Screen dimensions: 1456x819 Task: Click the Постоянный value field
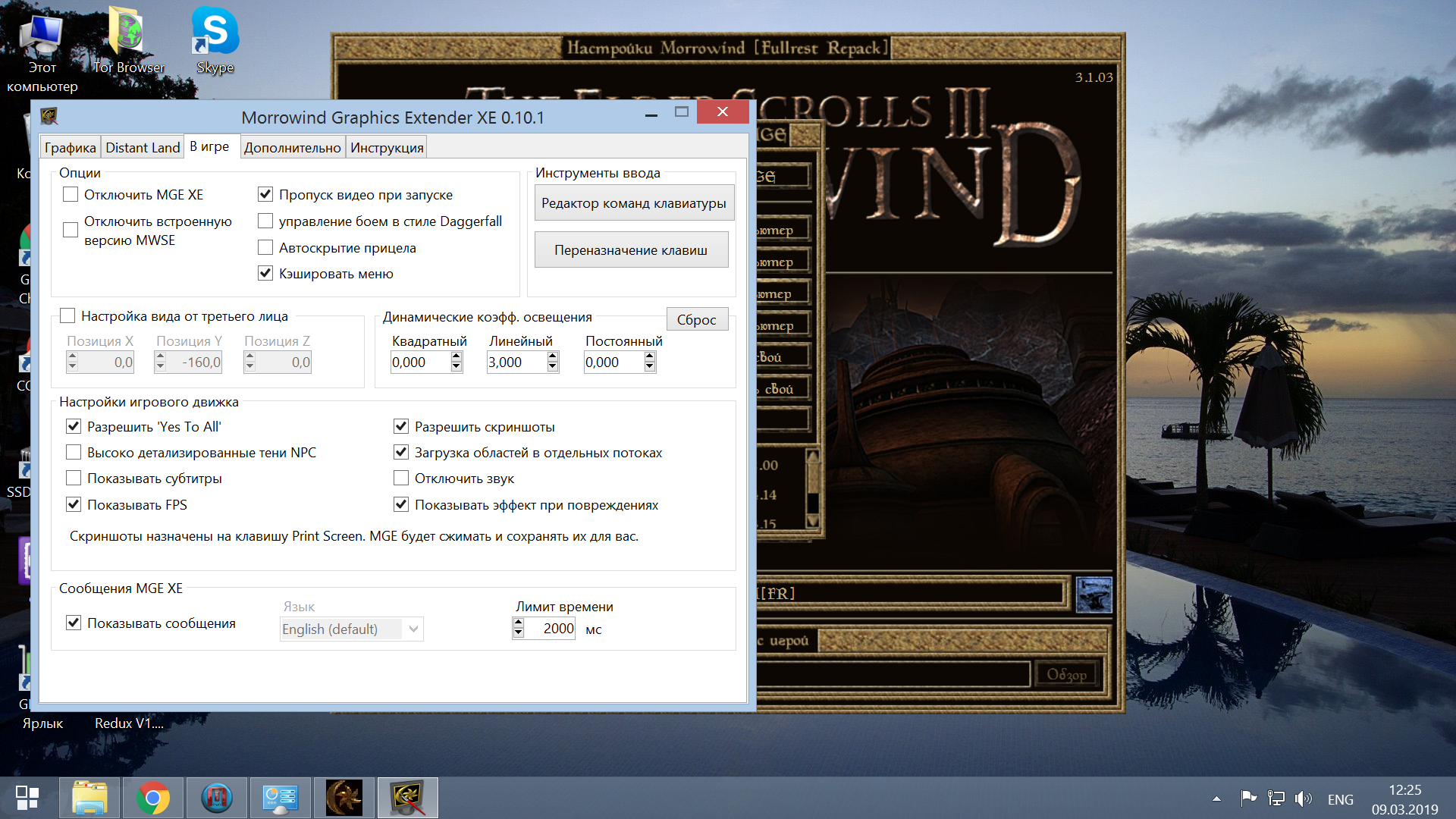point(613,362)
